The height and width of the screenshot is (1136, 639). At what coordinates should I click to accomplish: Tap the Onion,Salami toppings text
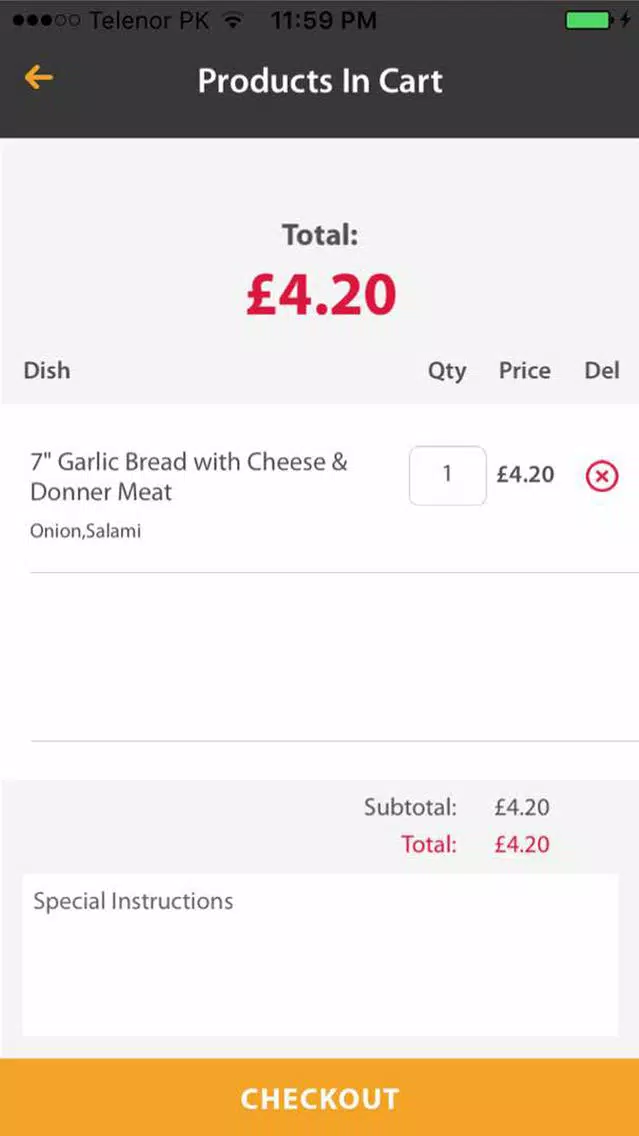[85, 531]
